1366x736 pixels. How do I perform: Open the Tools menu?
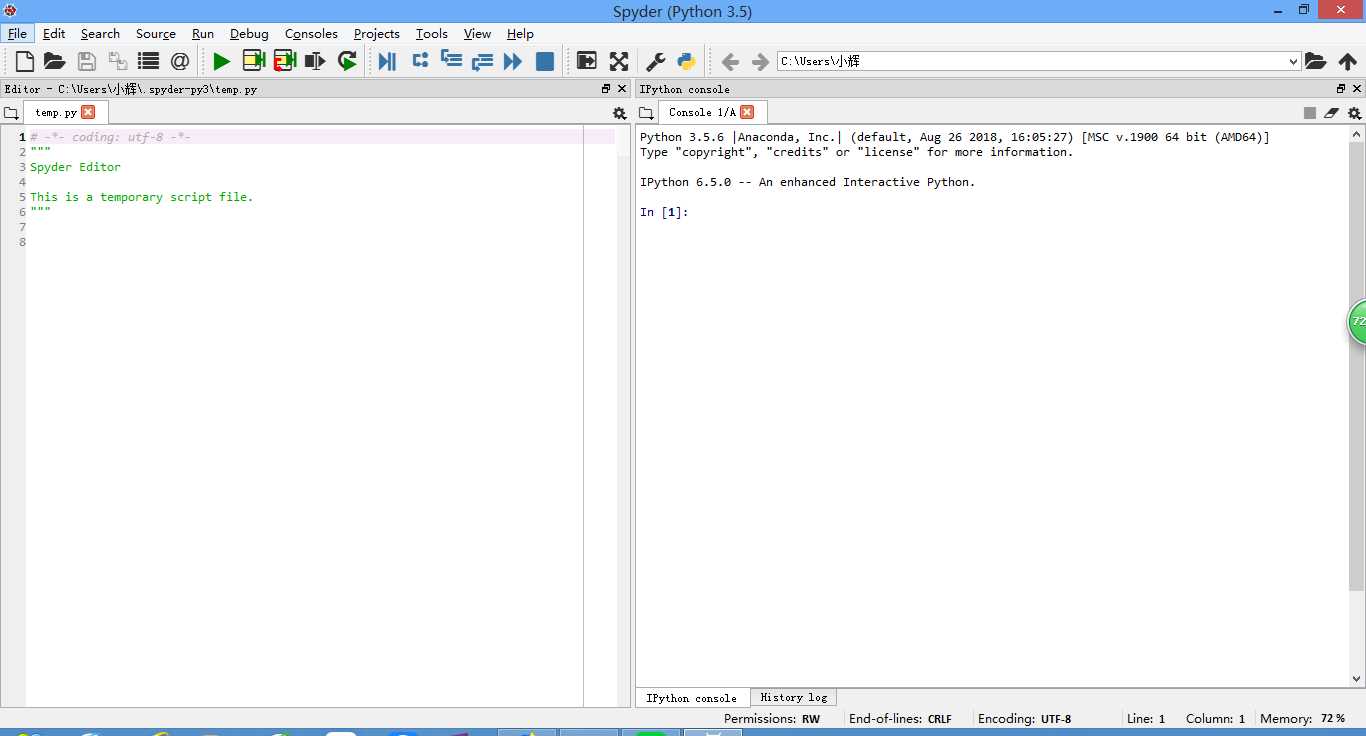[x=432, y=33]
